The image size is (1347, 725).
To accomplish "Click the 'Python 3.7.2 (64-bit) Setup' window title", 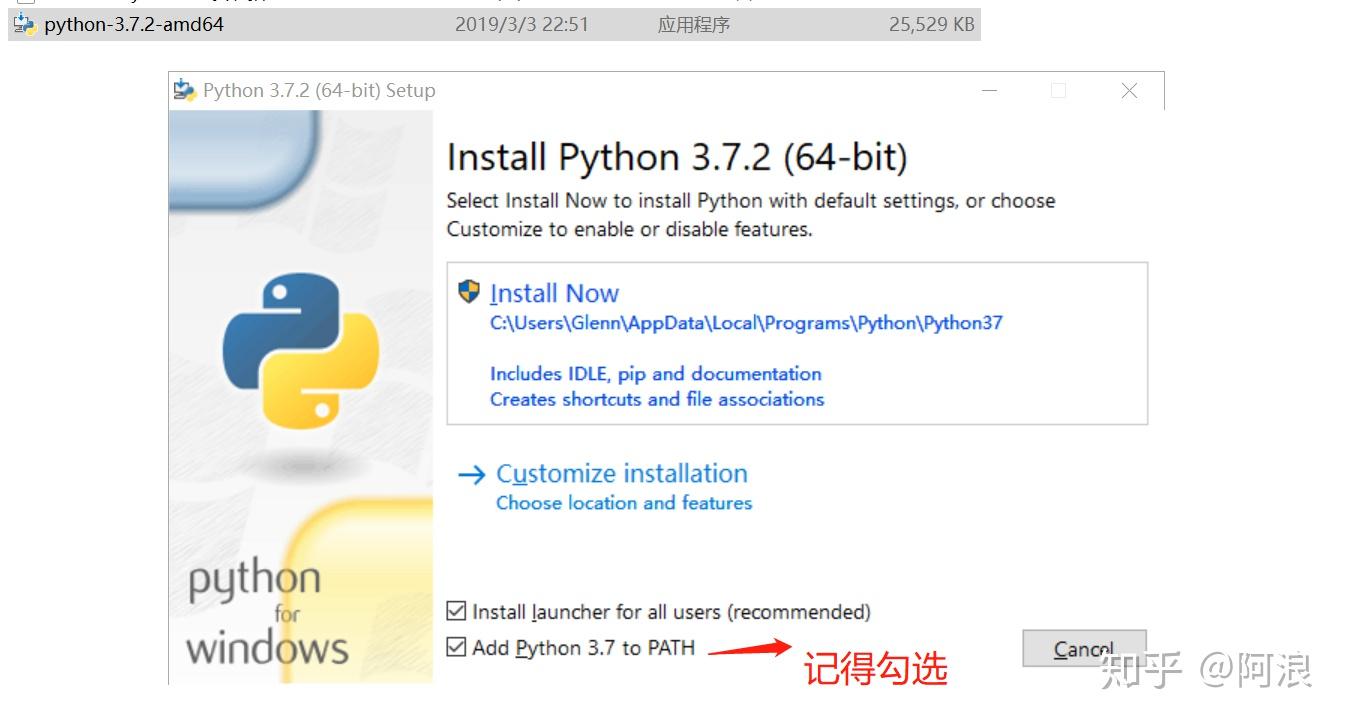I will point(319,90).
